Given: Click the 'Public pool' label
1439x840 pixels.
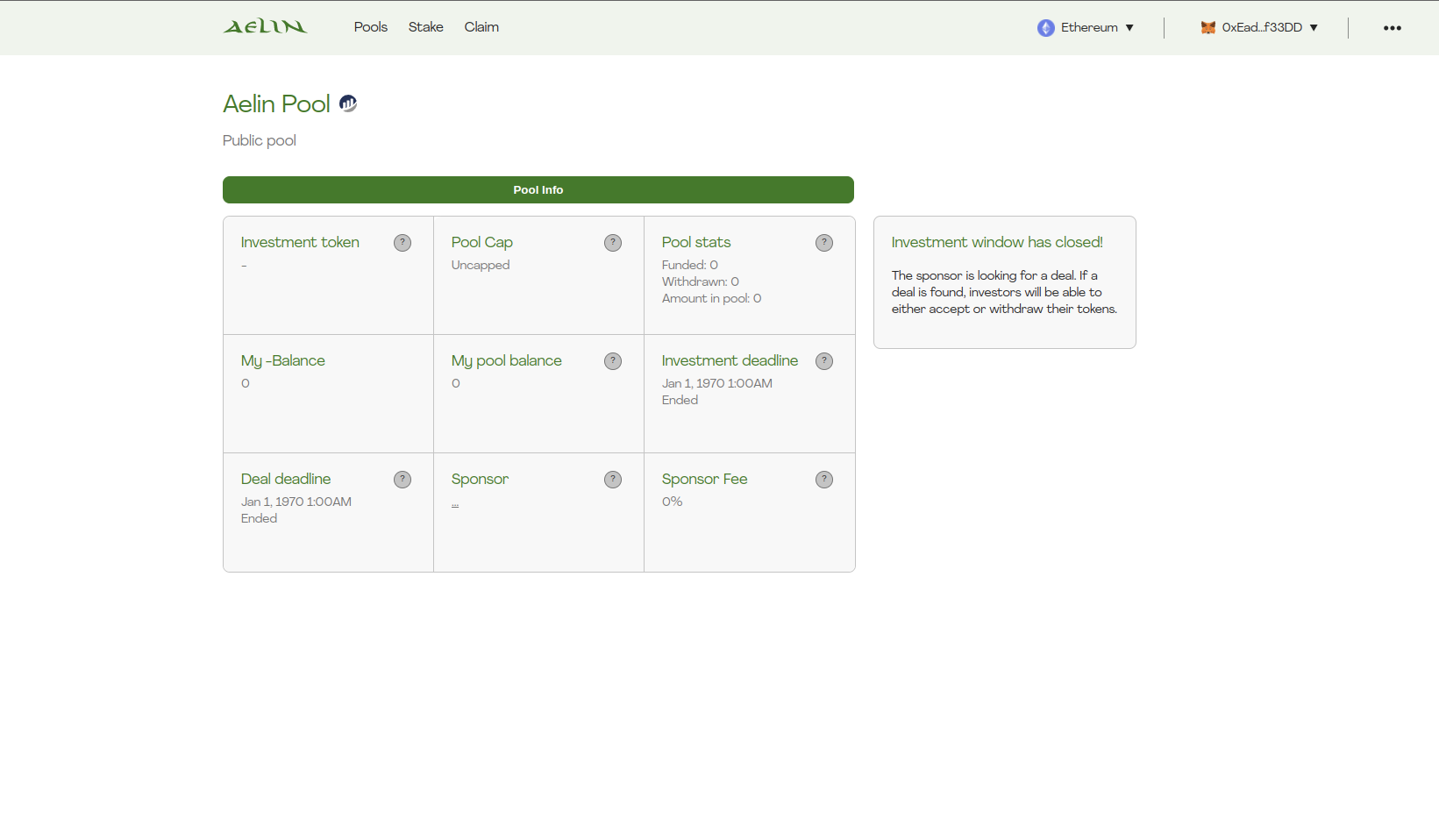Looking at the screenshot, I should [260, 140].
